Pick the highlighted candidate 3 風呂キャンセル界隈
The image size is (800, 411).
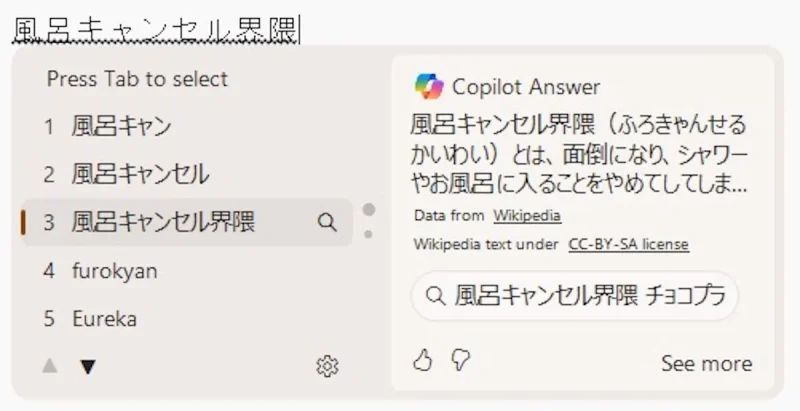tap(162, 222)
